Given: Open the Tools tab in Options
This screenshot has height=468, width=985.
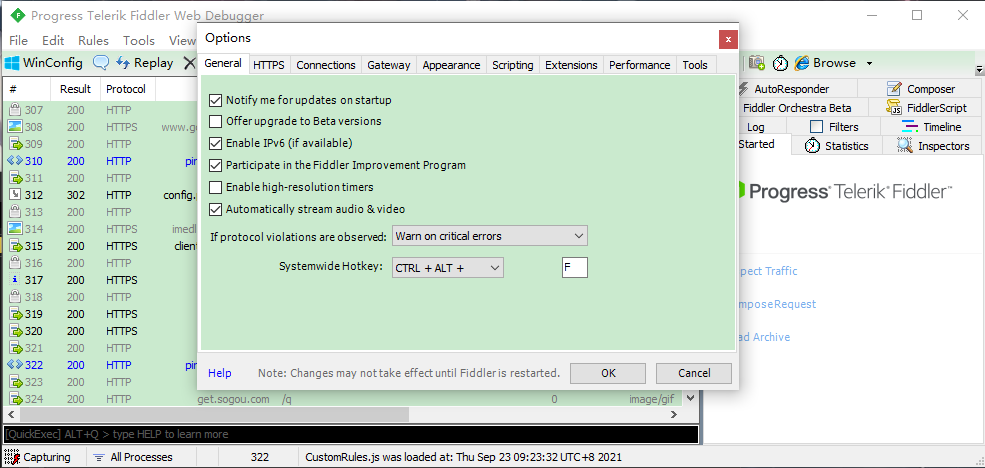Looking at the screenshot, I should pyautogui.click(x=695, y=65).
